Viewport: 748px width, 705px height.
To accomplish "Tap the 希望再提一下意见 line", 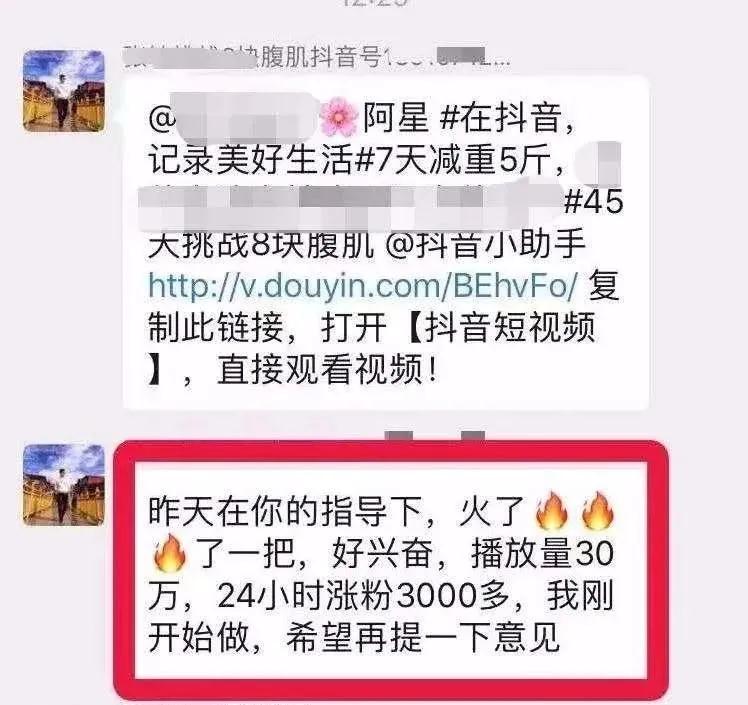I will (423, 637).
